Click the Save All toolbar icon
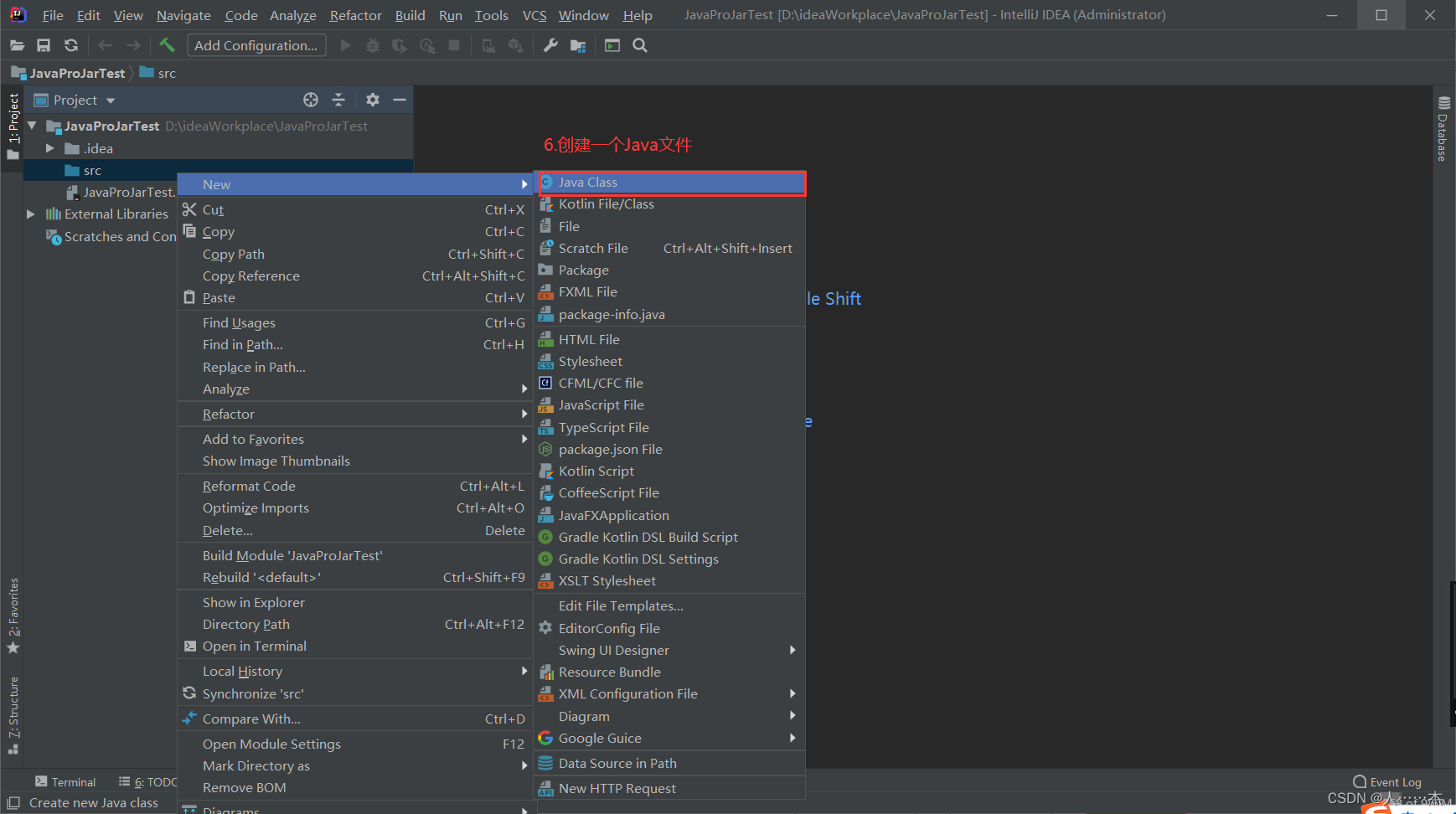Viewport: 1456px width, 814px height. click(x=44, y=45)
